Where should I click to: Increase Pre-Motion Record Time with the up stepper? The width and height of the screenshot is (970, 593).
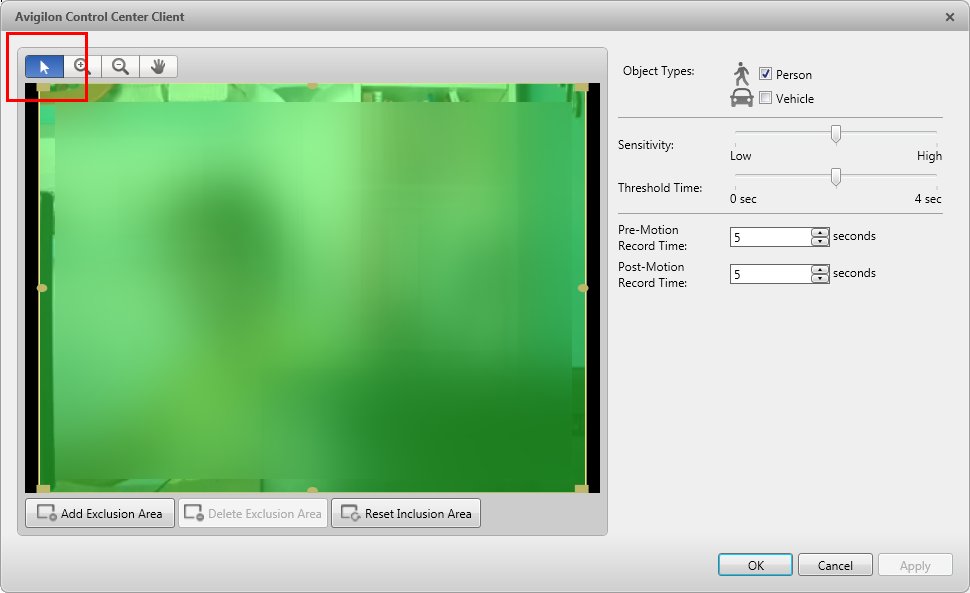point(819,232)
